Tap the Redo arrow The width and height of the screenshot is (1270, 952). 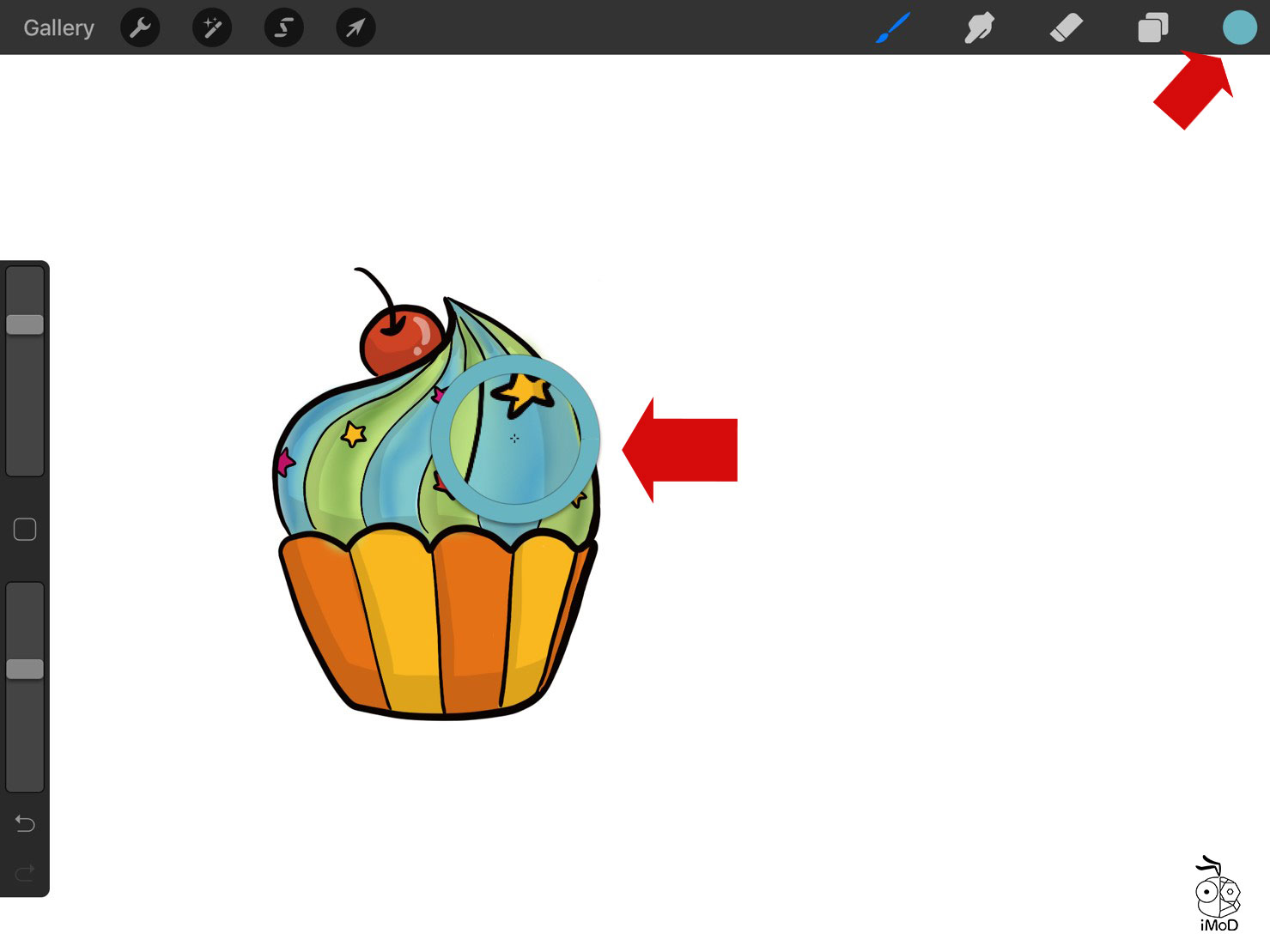25,872
